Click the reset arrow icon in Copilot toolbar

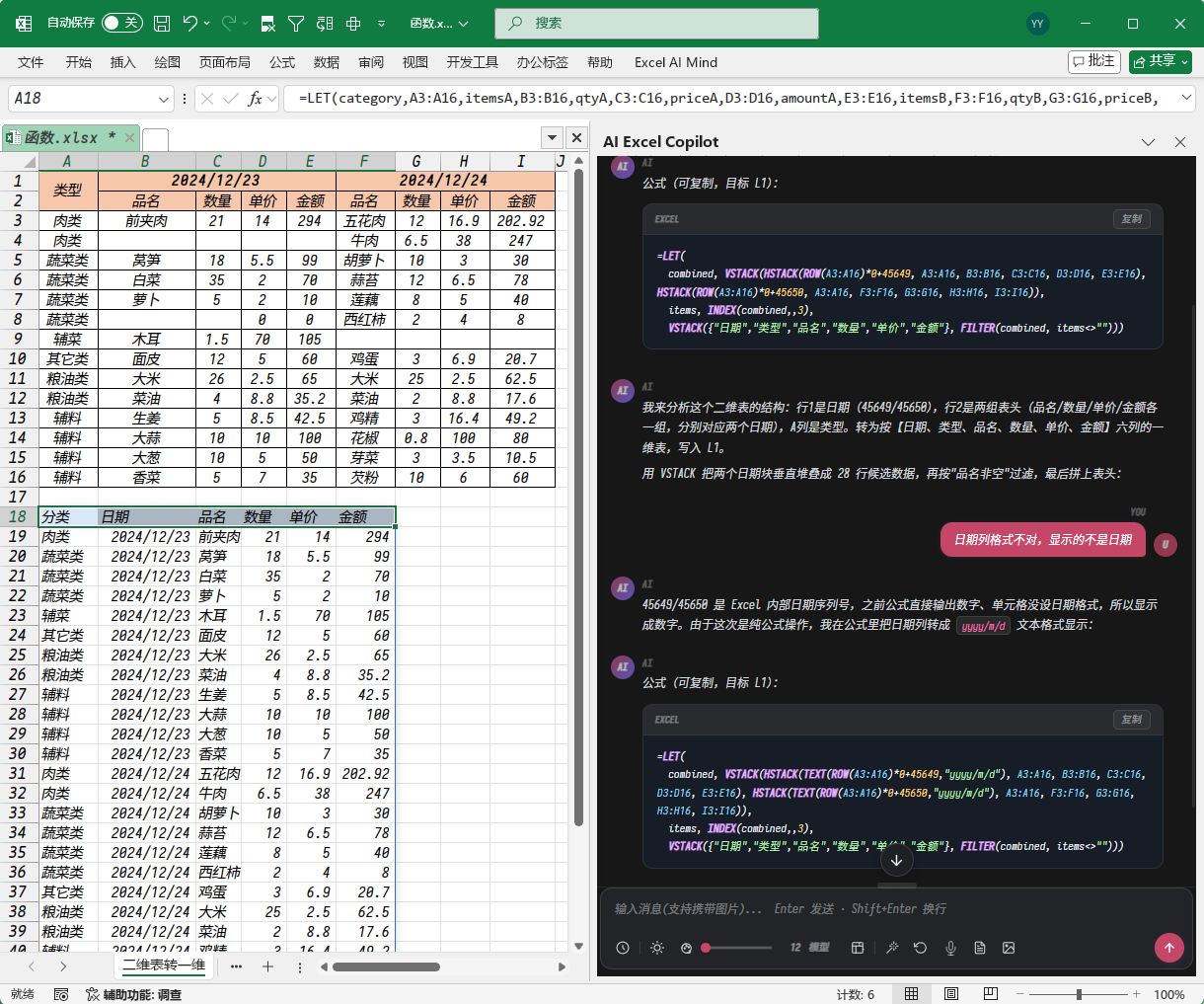pos(921,948)
